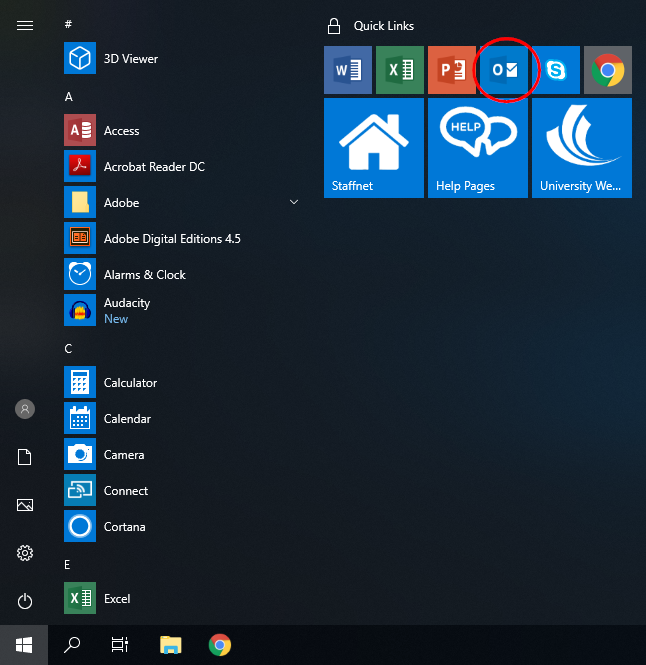
Task: Open Pictures from the Start sidebar
Action: click(x=25, y=505)
